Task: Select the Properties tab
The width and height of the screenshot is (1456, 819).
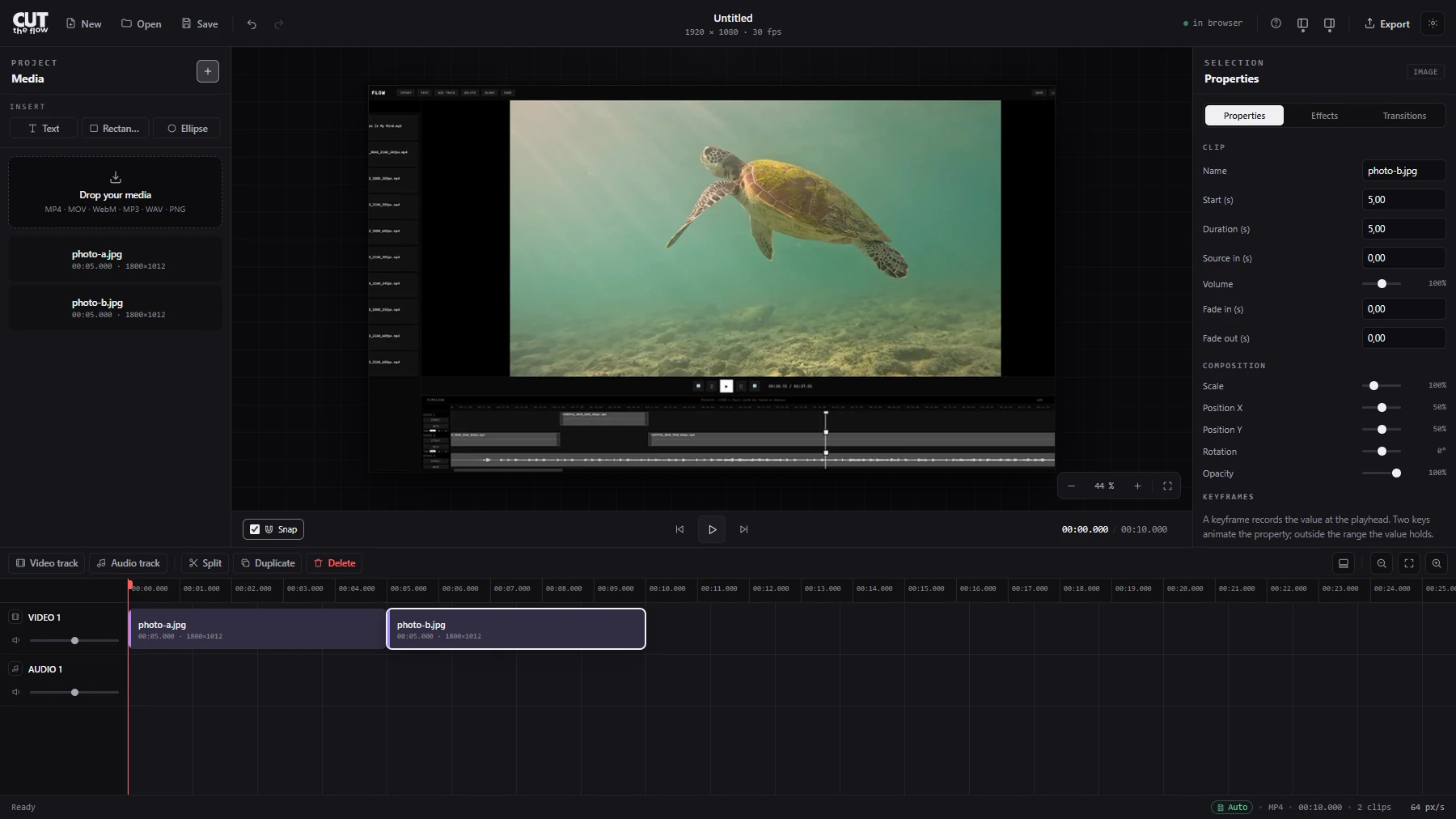Action: click(x=1244, y=116)
